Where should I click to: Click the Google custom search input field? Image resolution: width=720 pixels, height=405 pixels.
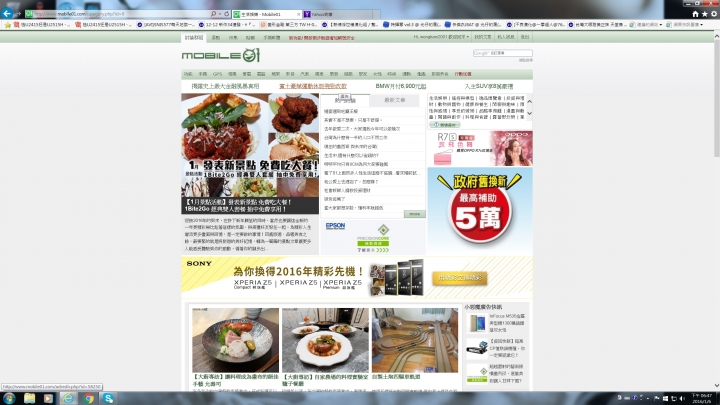pos(502,53)
